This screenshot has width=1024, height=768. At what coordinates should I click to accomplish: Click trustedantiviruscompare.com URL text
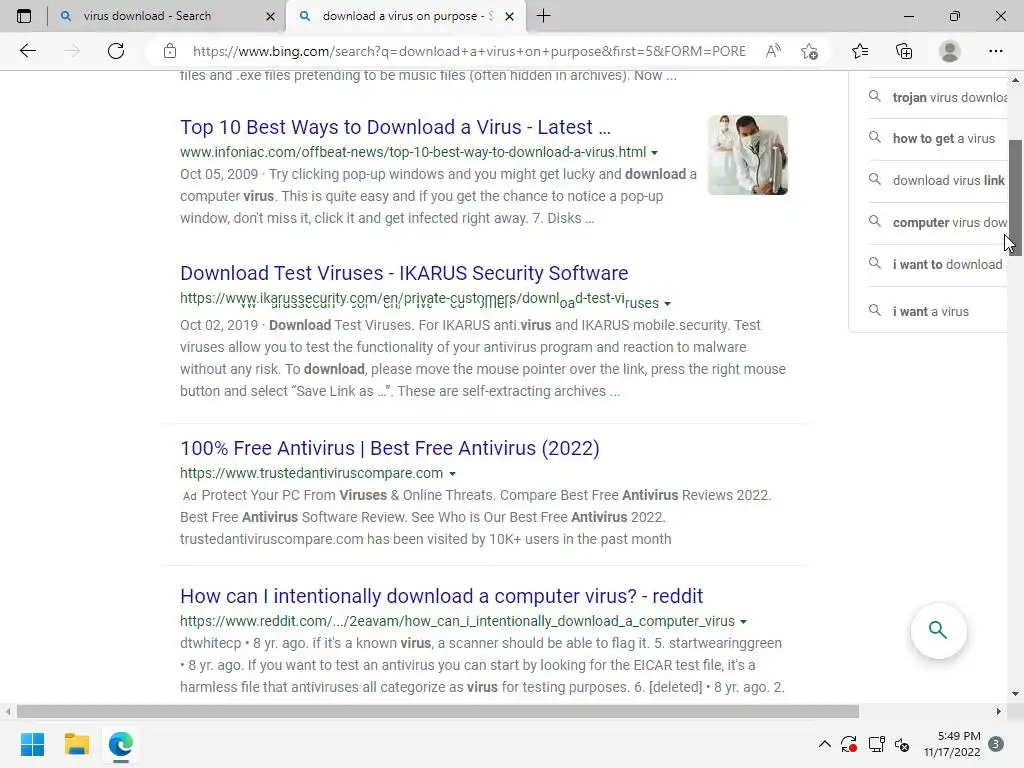(312, 473)
